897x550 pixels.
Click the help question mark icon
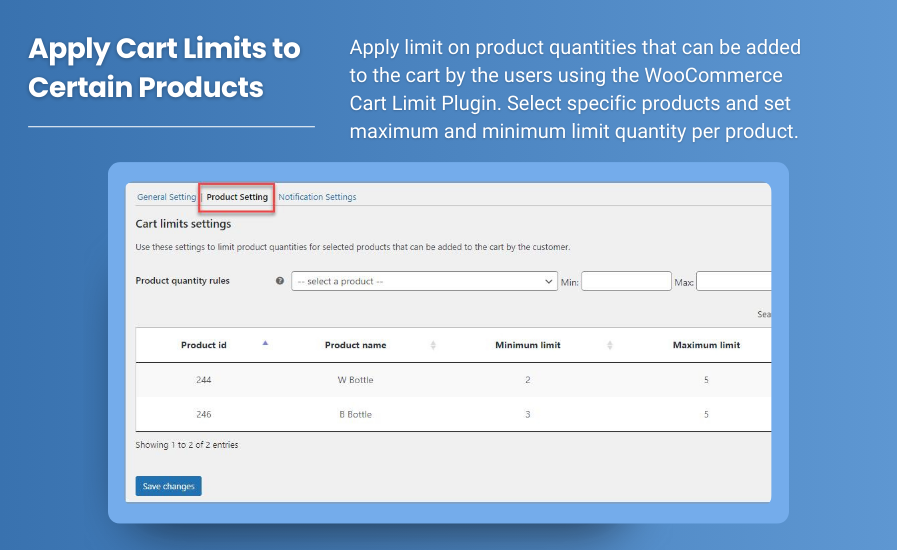coord(280,282)
